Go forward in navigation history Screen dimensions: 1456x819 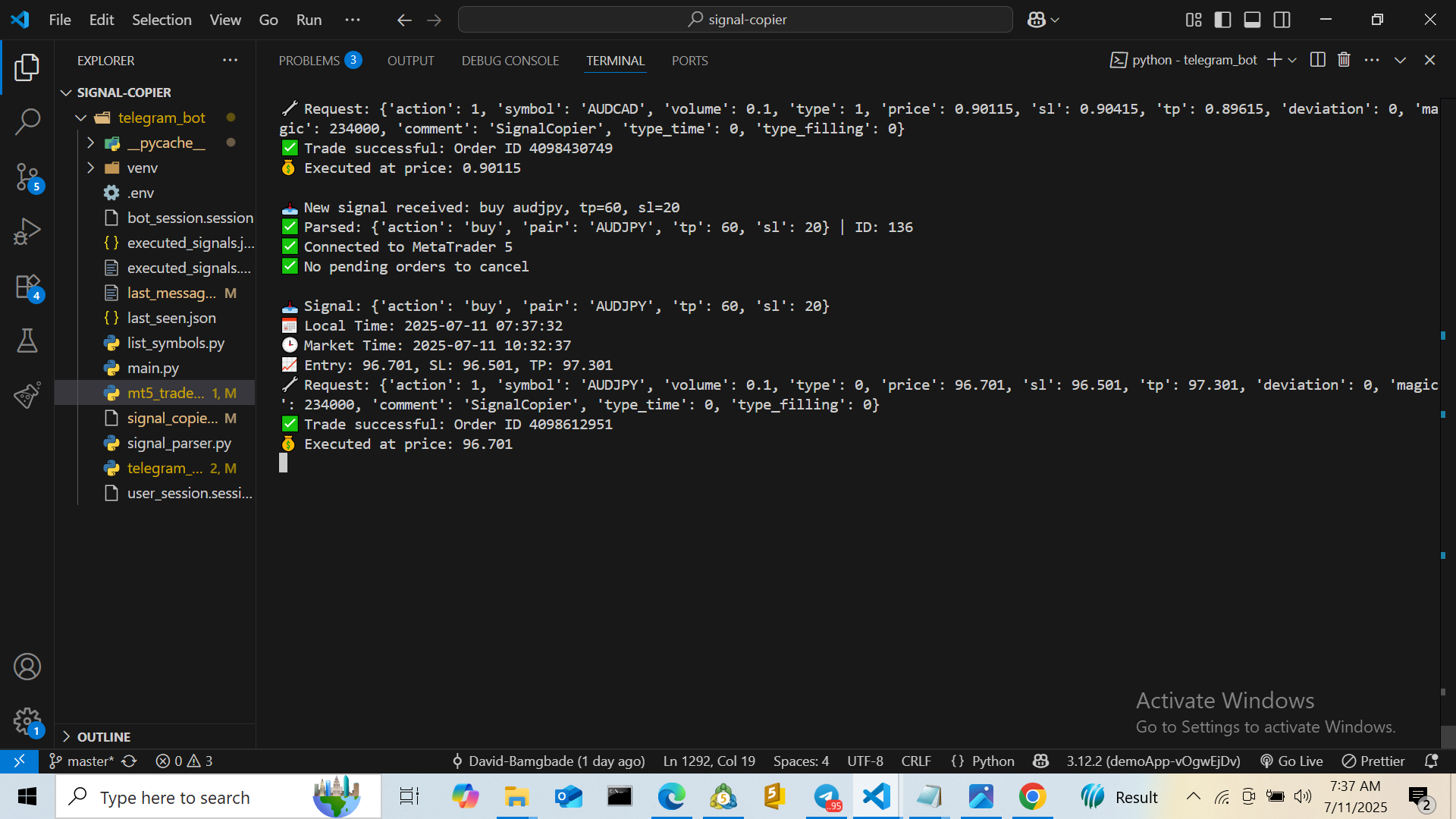click(x=435, y=20)
